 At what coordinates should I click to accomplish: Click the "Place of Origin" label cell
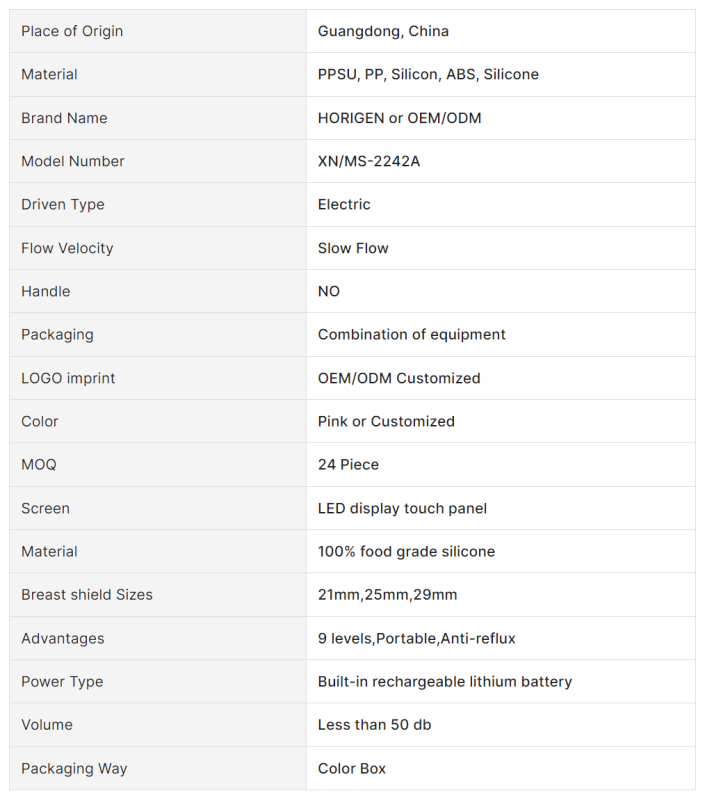[72, 31]
